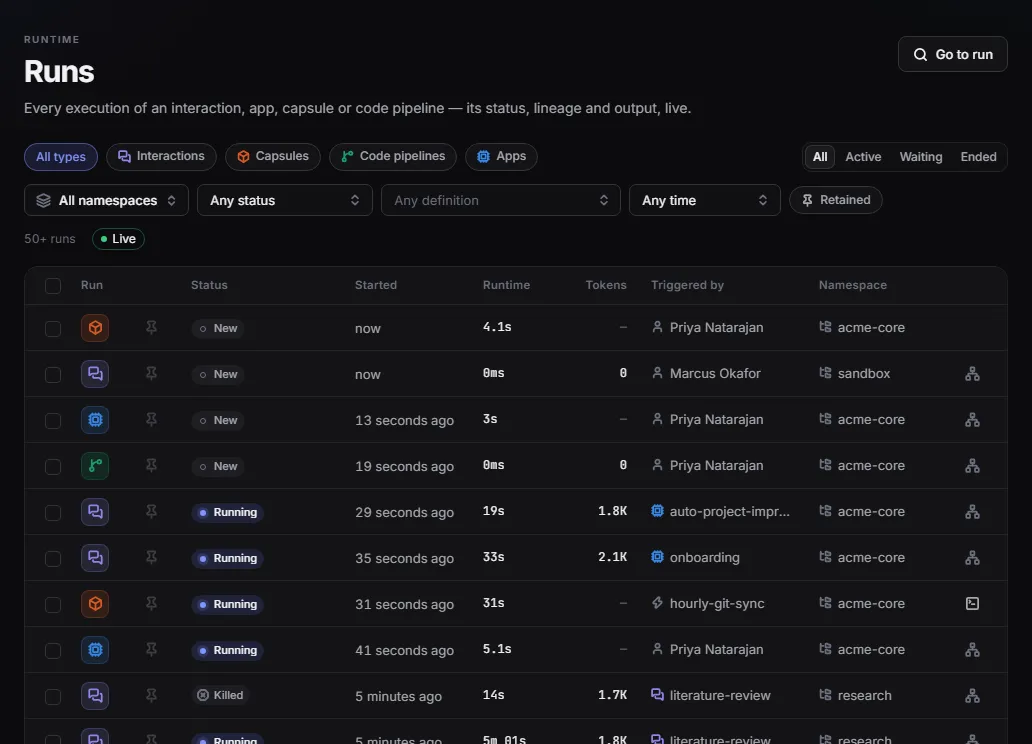The height and width of the screenshot is (744, 1032).
Task: View lineage for the onboarding run
Action: [972, 558]
